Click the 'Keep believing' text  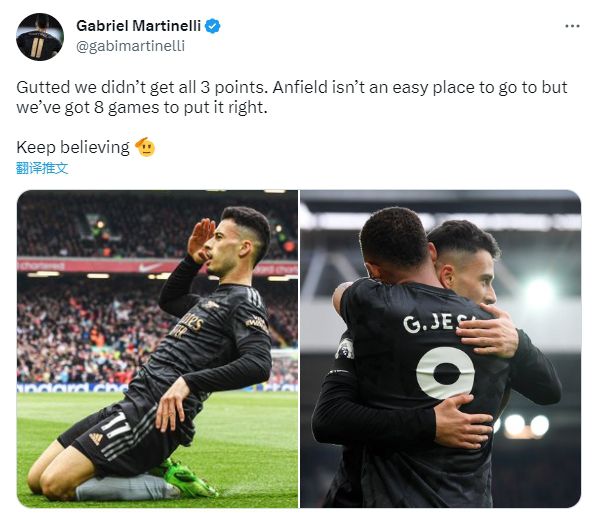click(x=73, y=147)
